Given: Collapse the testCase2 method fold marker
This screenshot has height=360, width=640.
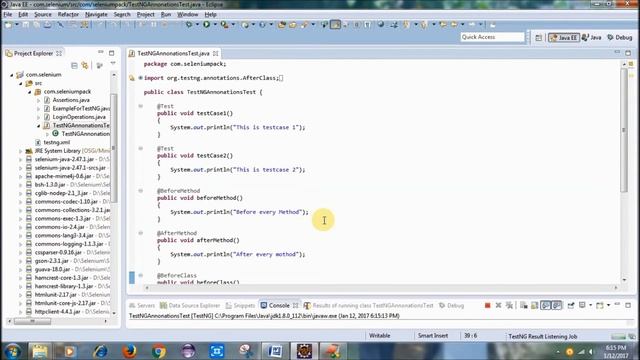Looking at the screenshot, I should click(140, 149).
